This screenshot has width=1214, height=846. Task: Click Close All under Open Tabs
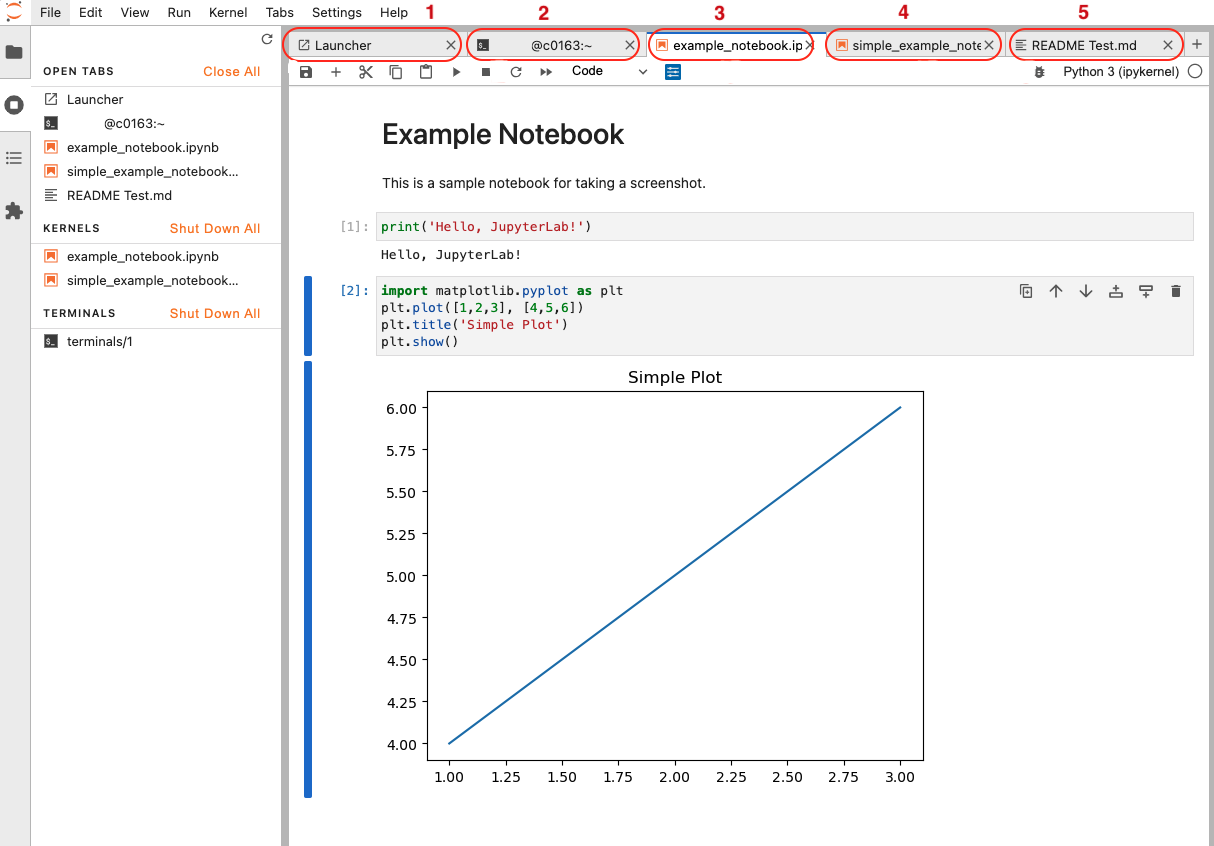(231, 71)
